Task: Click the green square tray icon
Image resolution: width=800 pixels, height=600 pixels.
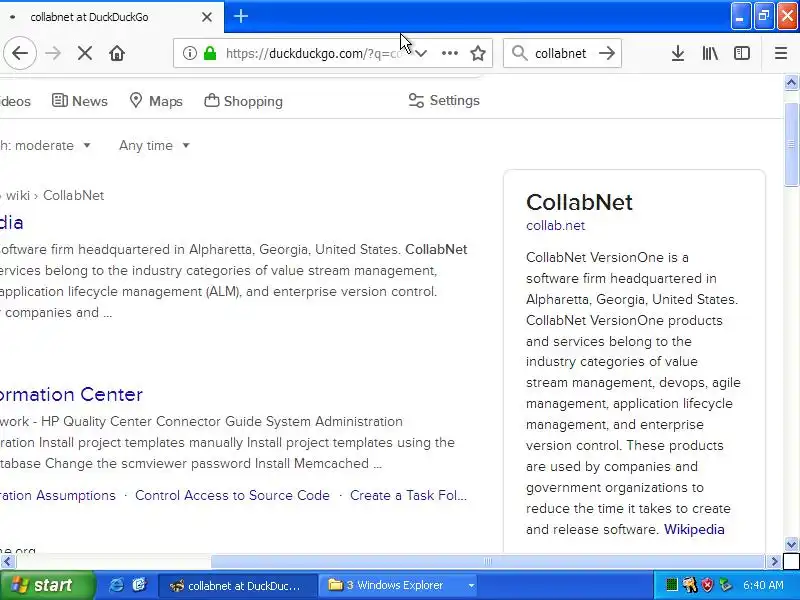Action: 671,585
